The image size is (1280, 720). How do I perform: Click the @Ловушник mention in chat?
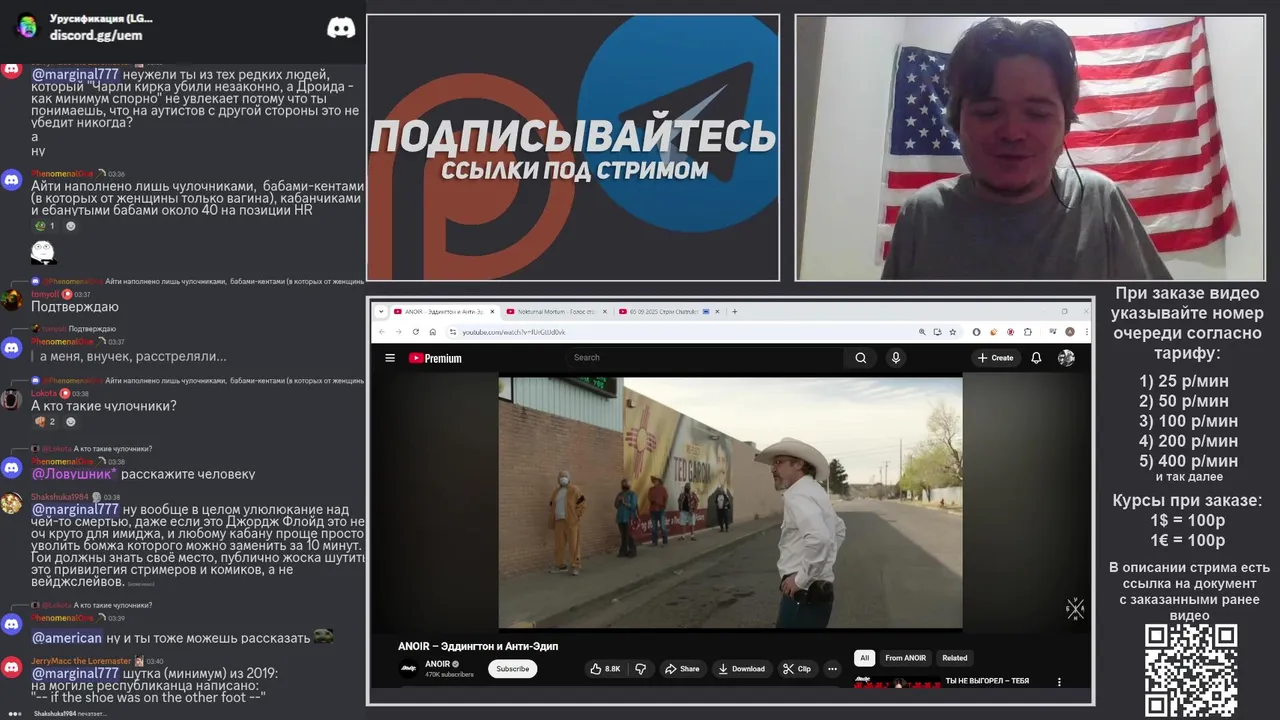[x=74, y=474]
